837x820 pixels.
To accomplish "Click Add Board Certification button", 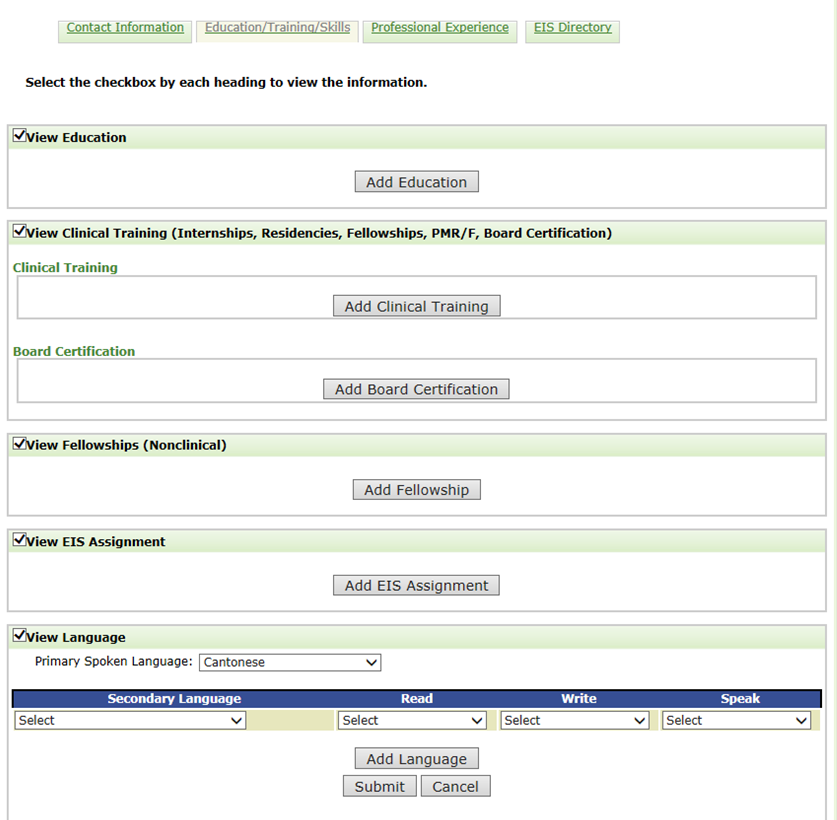I will pos(416,389).
